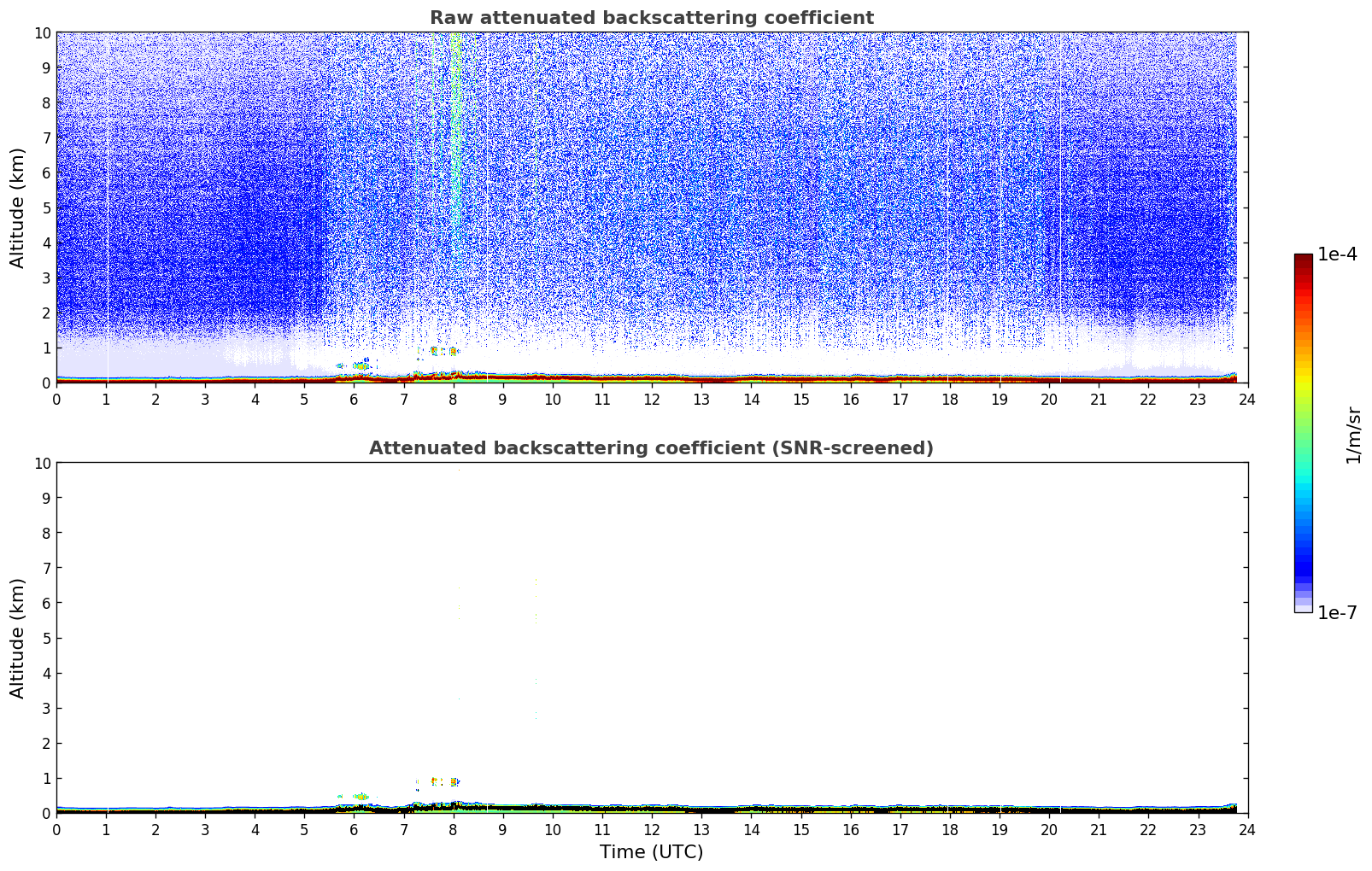
Task: Select the upper plot's "Altitude (km)" label
Action: click(x=18, y=208)
